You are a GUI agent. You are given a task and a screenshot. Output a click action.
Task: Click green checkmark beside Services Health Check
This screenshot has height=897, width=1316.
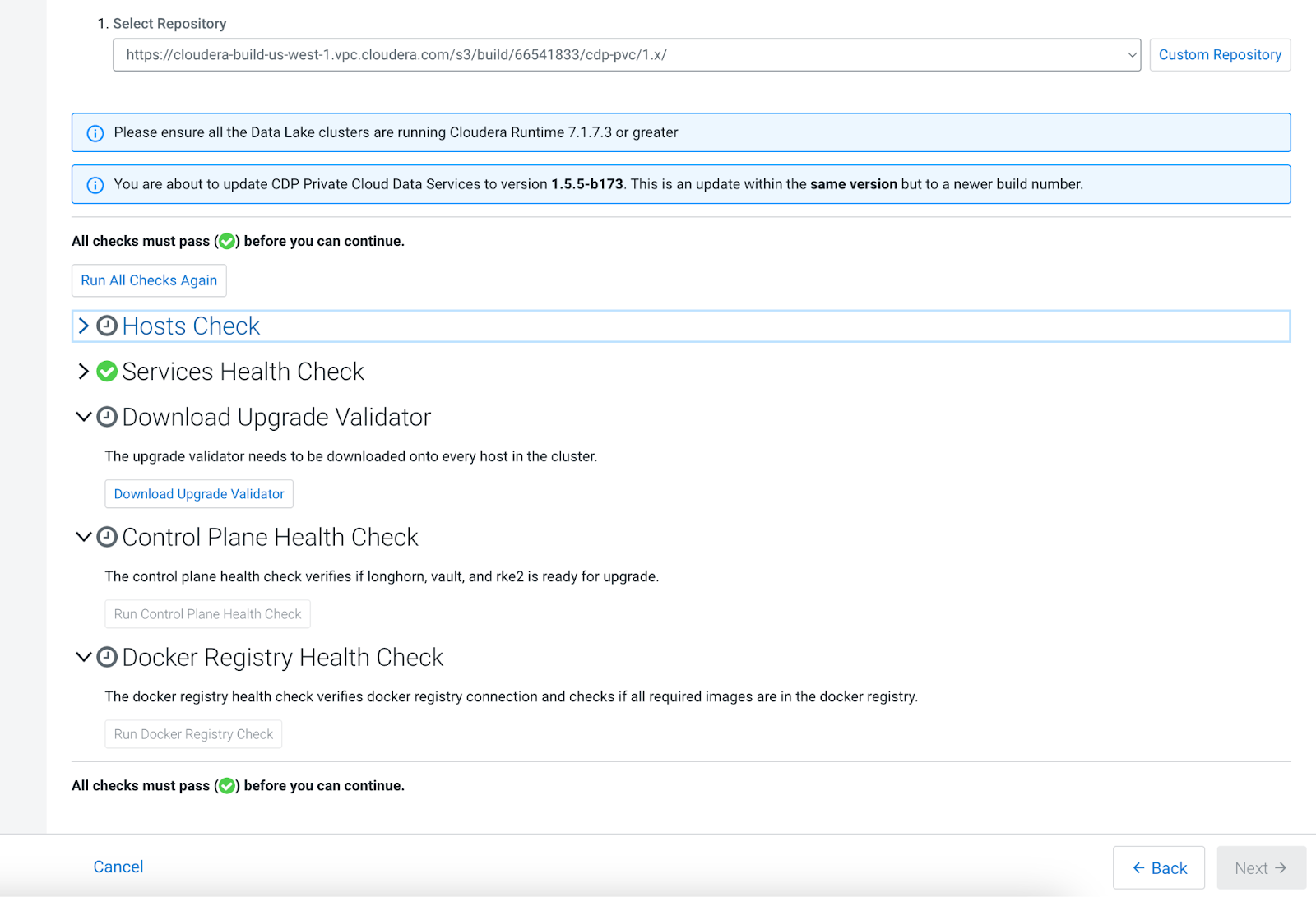click(x=107, y=372)
